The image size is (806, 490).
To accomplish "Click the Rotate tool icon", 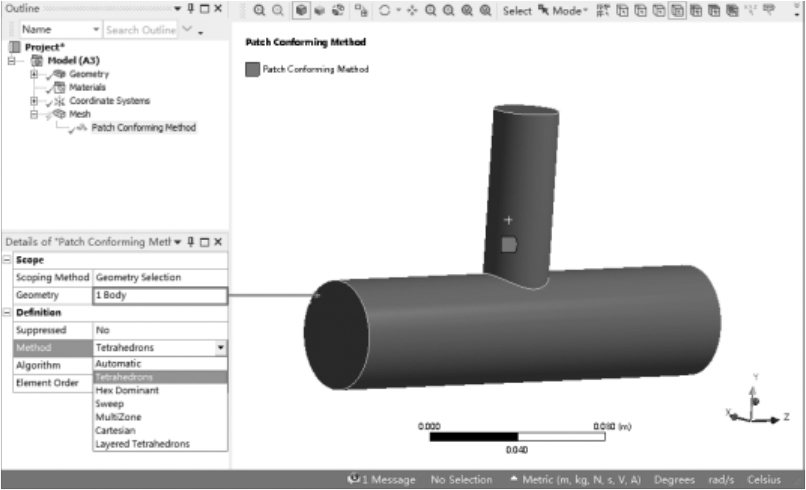I will (385, 11).
